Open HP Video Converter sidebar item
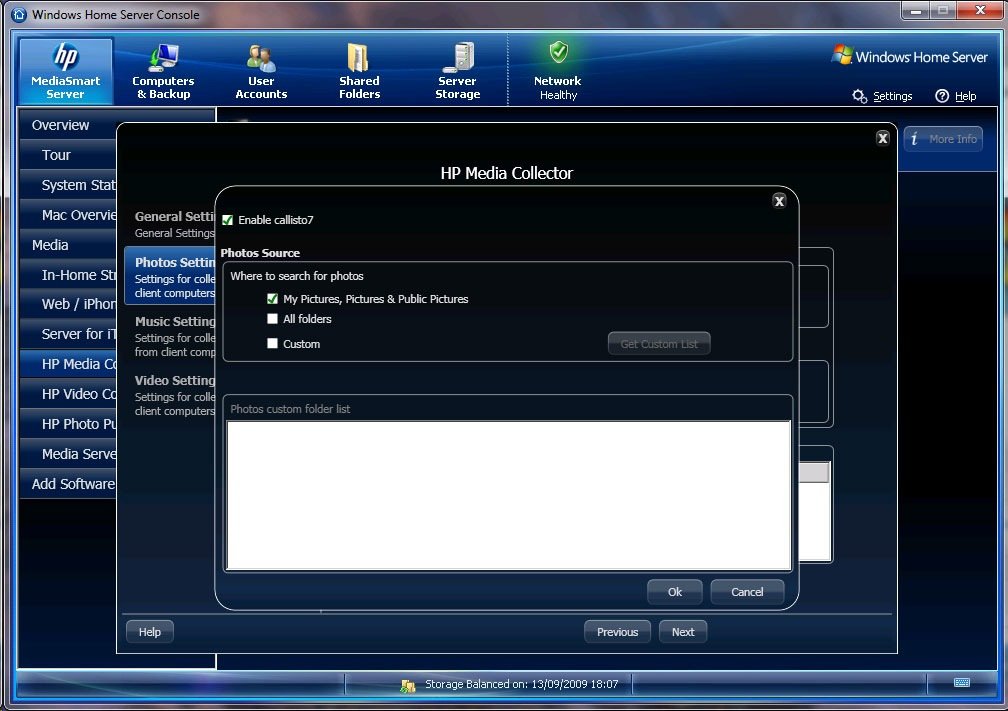This screenshot has height=711, width=1008. pos(68,394)
